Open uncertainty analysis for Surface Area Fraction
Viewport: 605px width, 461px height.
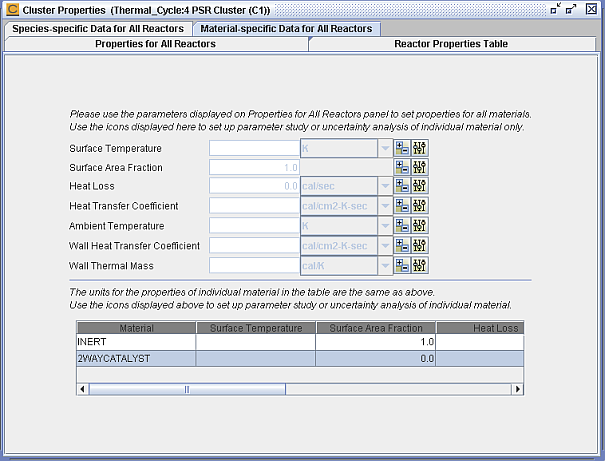pos(419,167)
